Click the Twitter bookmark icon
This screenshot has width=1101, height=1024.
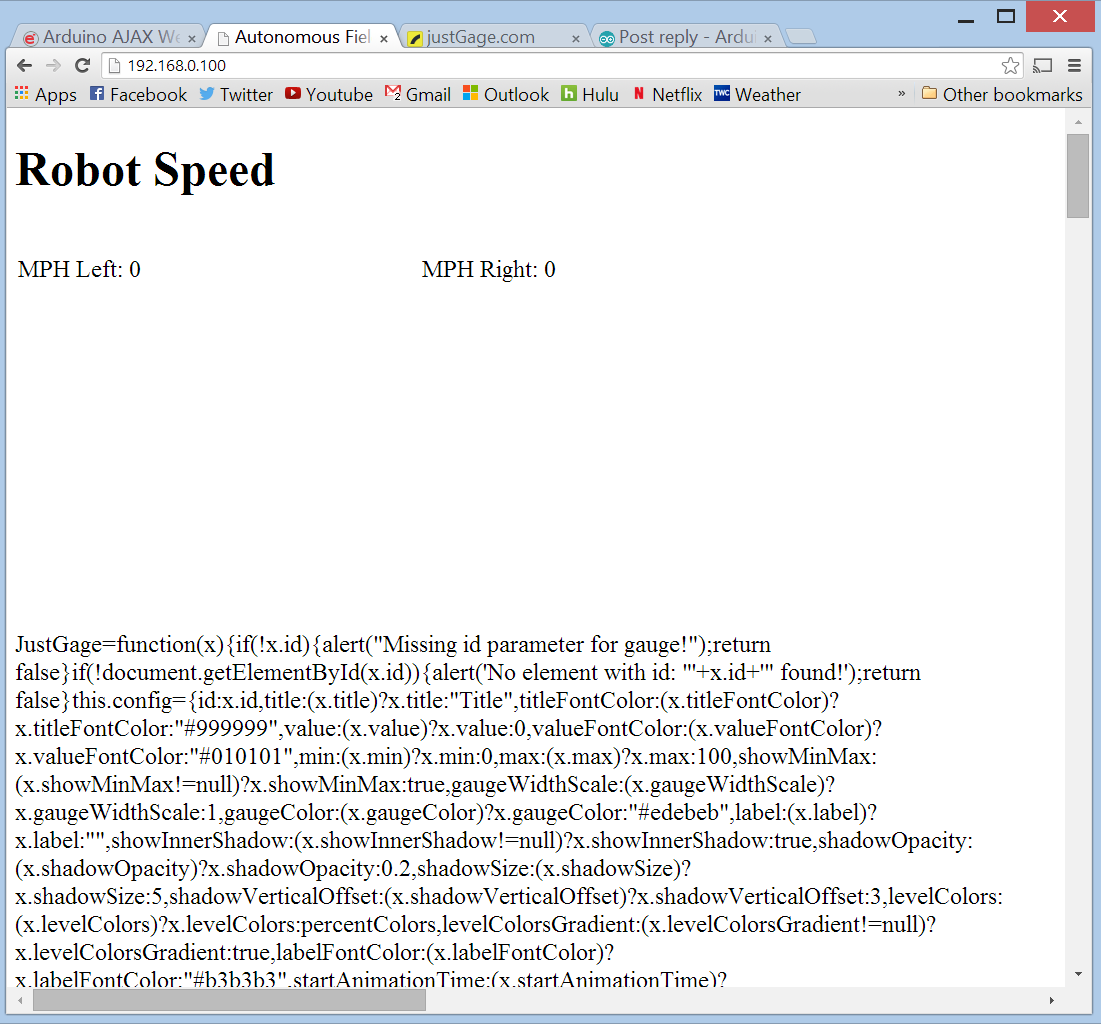(207, 94)
